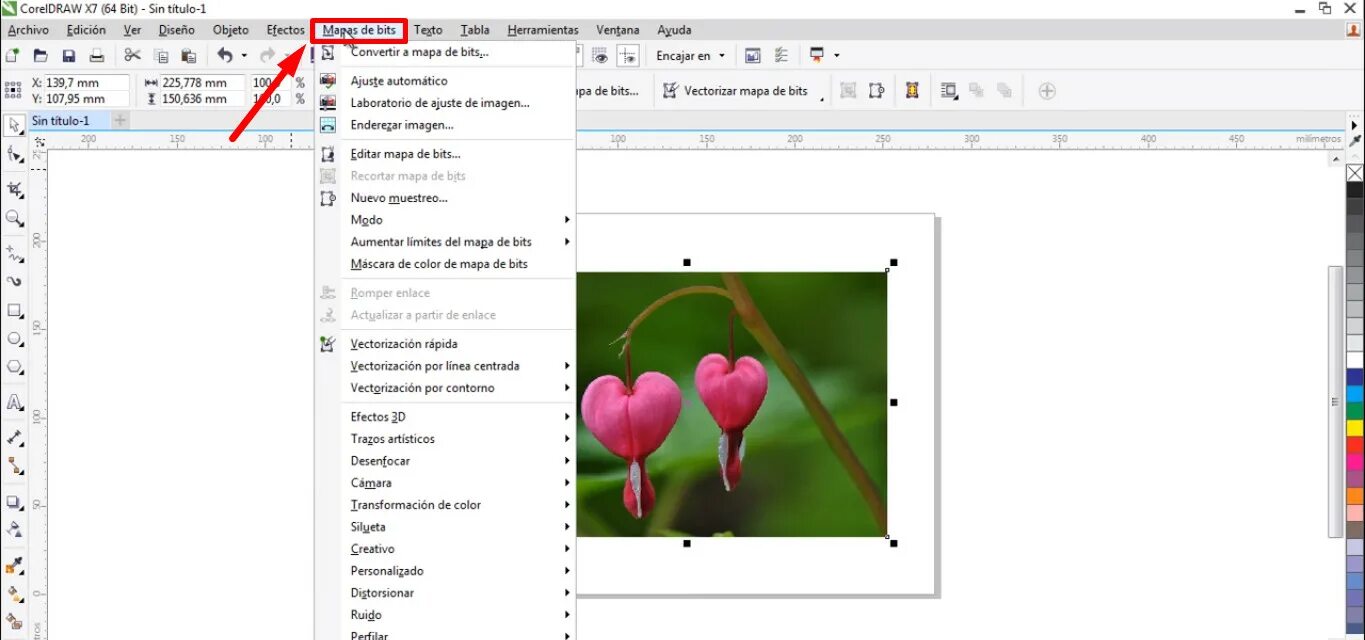The height and width of the screenshot is (640, 1365).
Task: Select the Connector tool
Action: coord(15,466)
